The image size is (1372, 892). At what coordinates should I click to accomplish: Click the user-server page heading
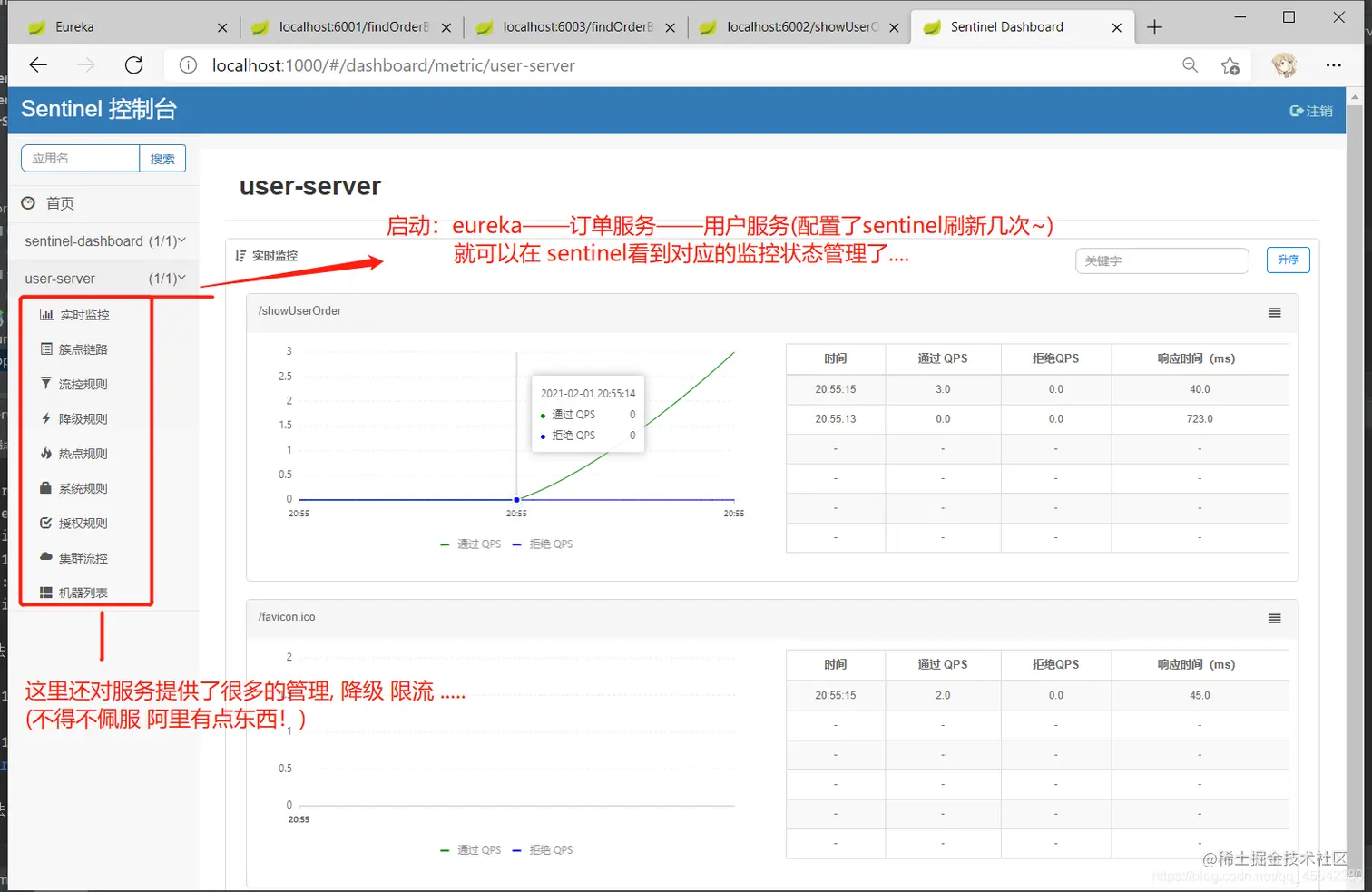click(x=309, y=186)
